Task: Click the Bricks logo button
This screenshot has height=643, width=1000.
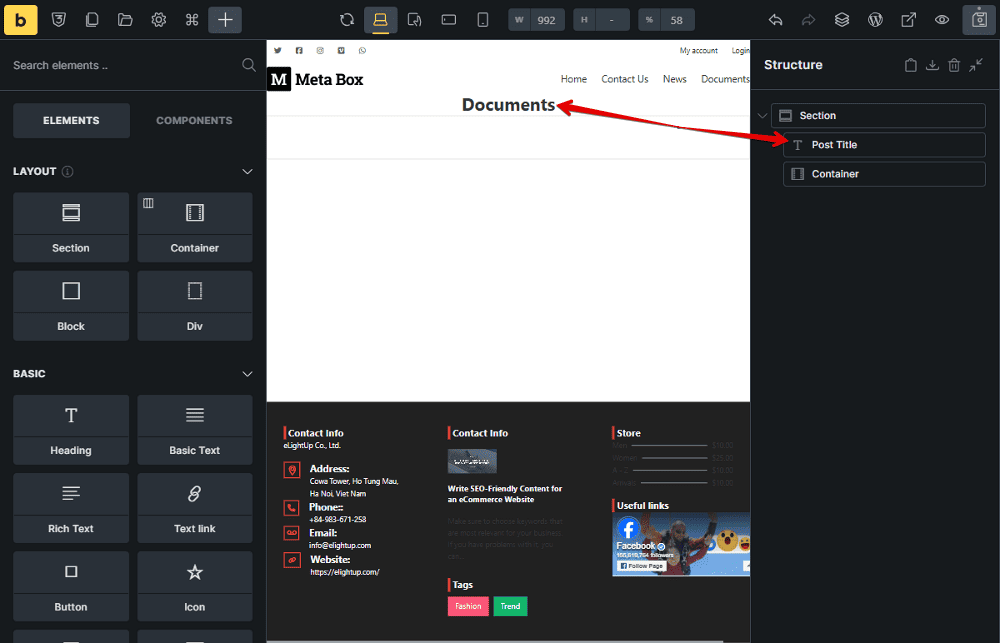Action: 21,19
